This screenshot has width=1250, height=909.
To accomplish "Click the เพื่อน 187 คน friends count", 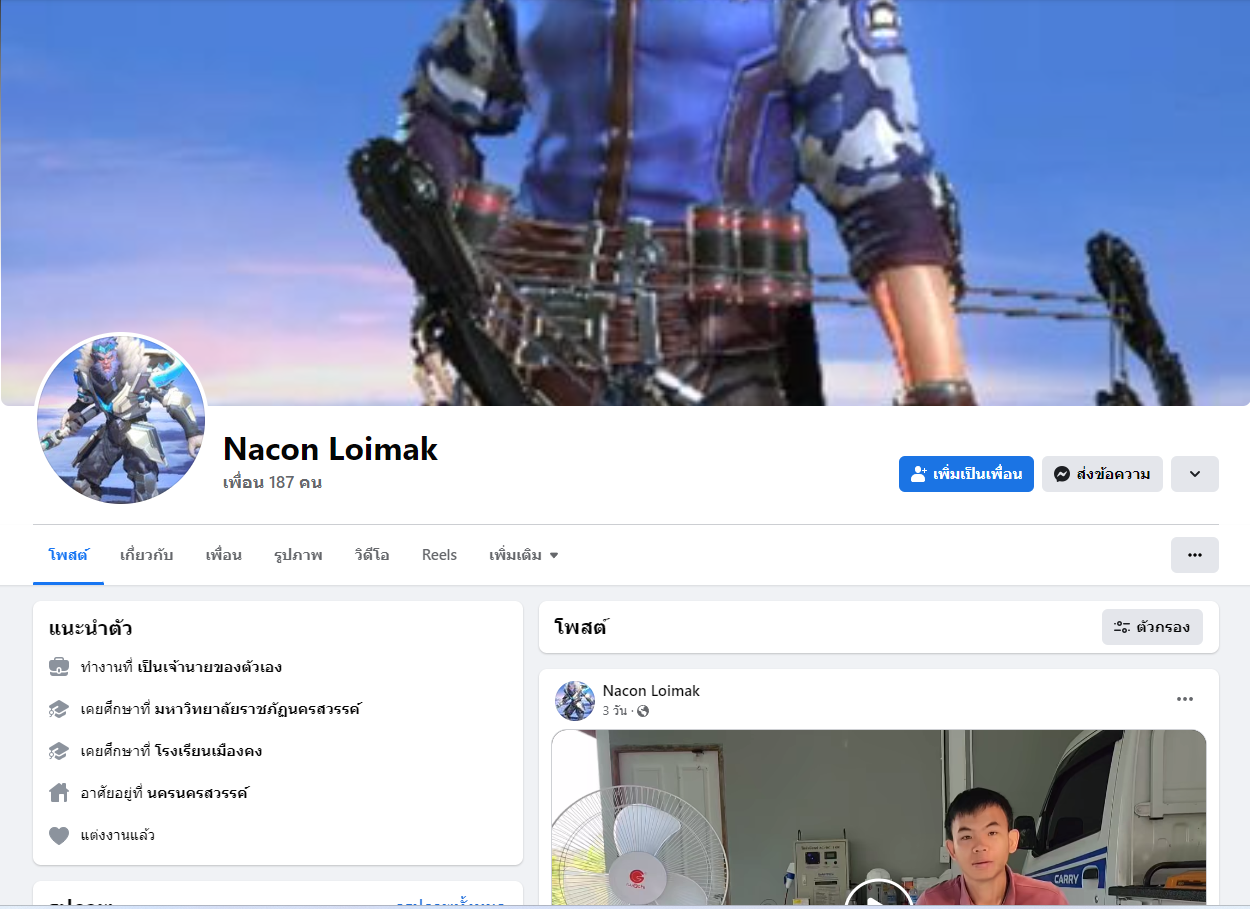I will coord(272,482).
